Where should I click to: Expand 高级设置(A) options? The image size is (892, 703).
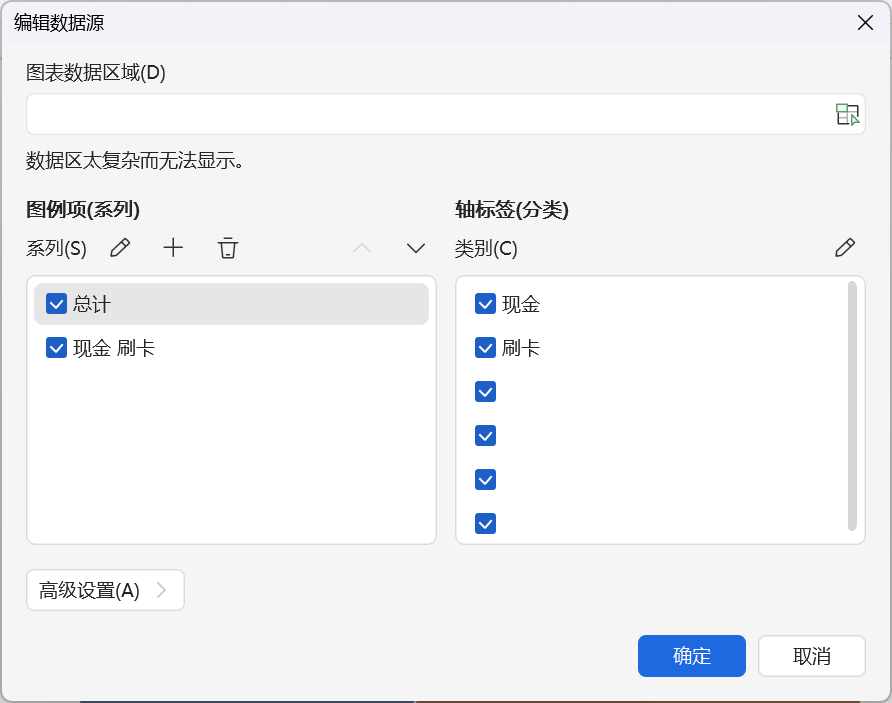point(105,590)
